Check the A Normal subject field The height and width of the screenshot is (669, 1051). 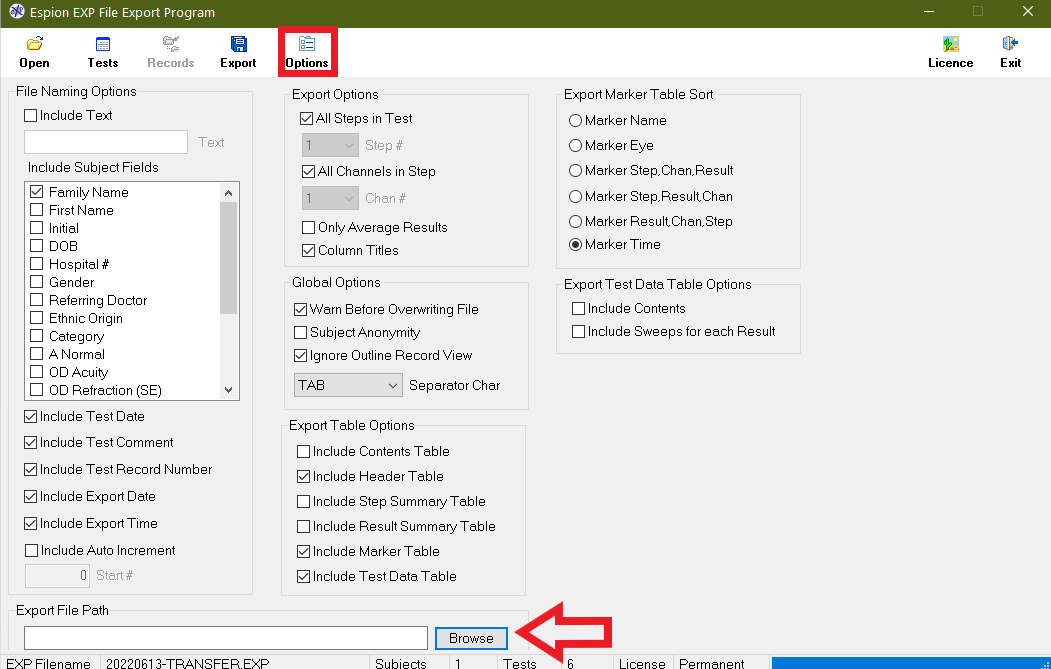coord(37,354)
